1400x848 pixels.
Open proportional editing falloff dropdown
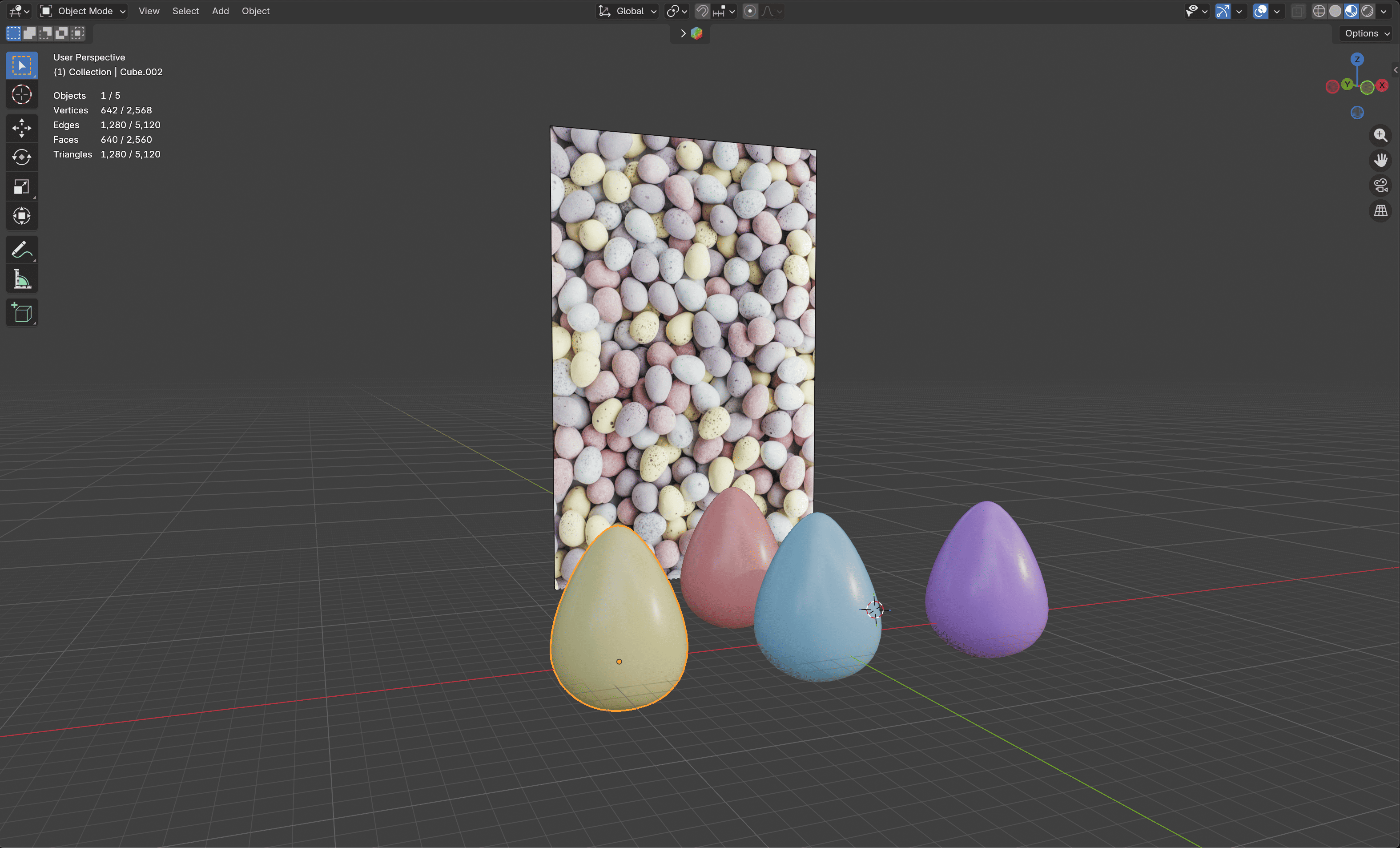click(772, 11)
